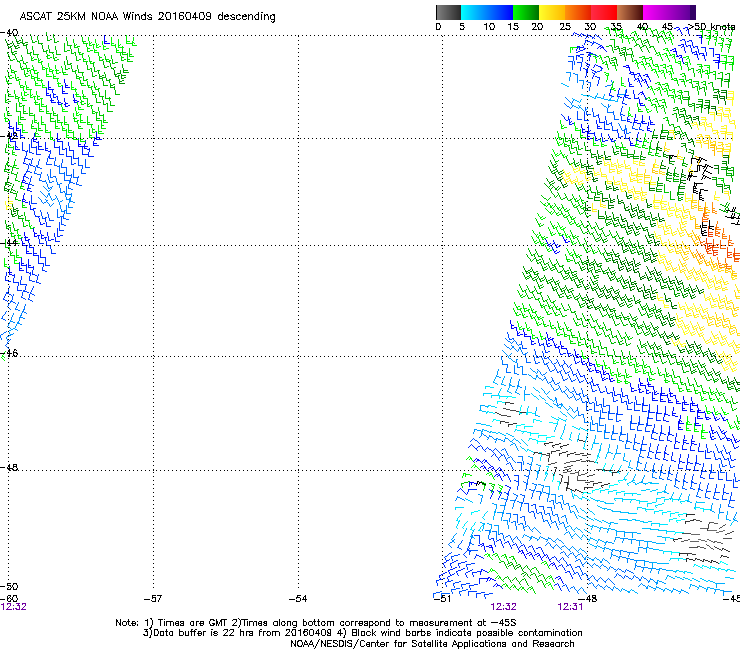
Task: Click the -51 longitude axis label
Action: point(442,599)
